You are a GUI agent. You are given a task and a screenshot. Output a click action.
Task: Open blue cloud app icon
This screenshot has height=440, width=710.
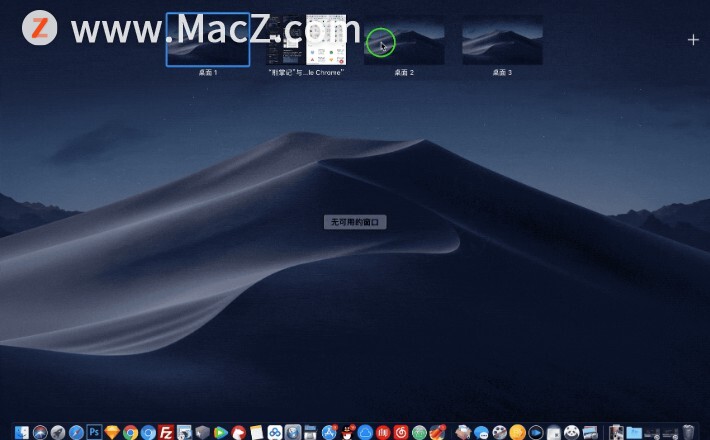point(365,433)
